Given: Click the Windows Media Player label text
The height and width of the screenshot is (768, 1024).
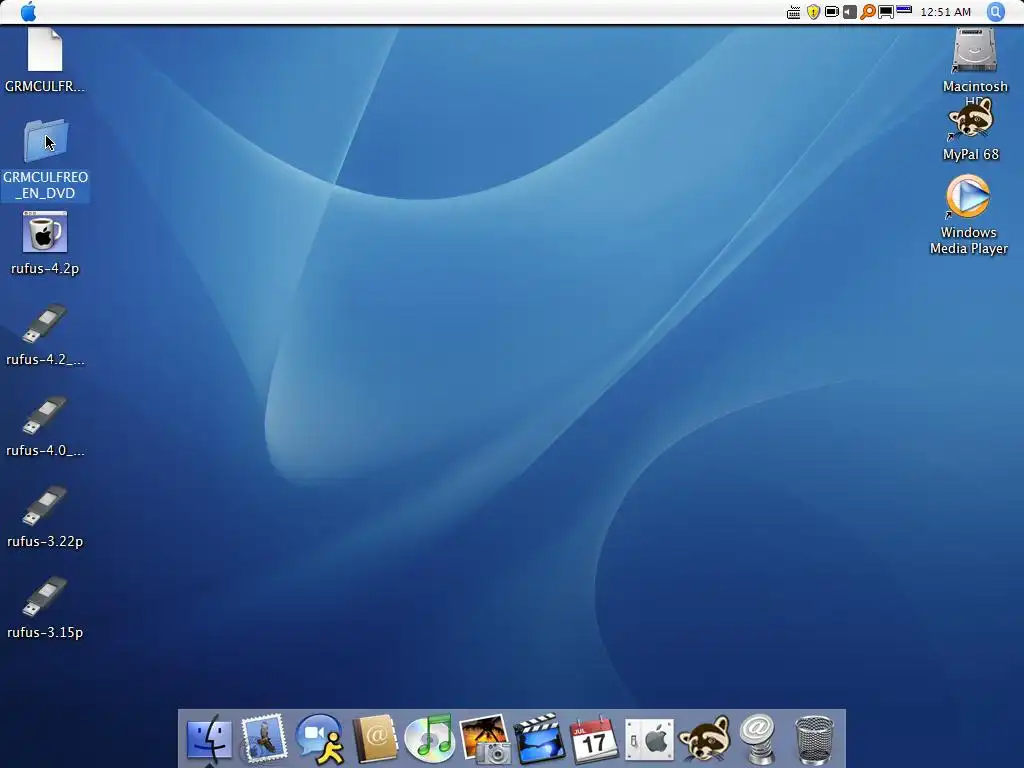Looking at the screenshot, I should 968,240.
